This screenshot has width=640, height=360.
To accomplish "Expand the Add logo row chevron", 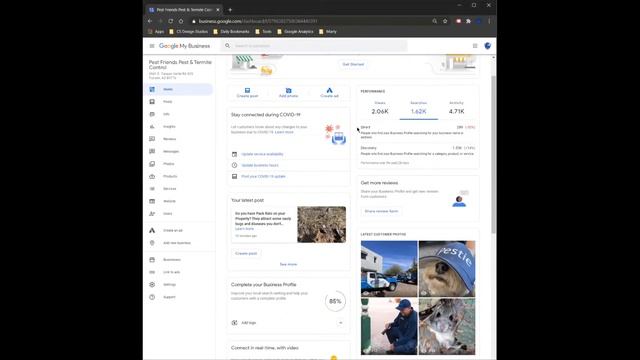I will (340, 323).
